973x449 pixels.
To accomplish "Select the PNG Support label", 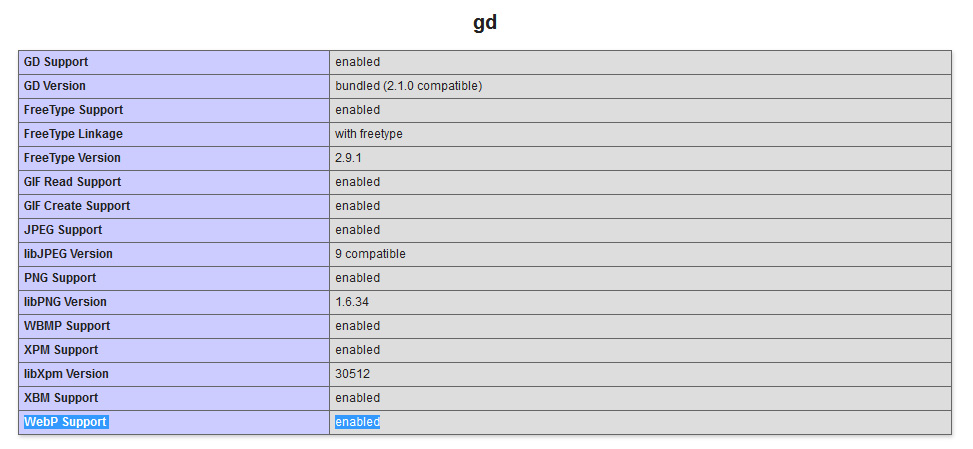I will tap(60, 278).
